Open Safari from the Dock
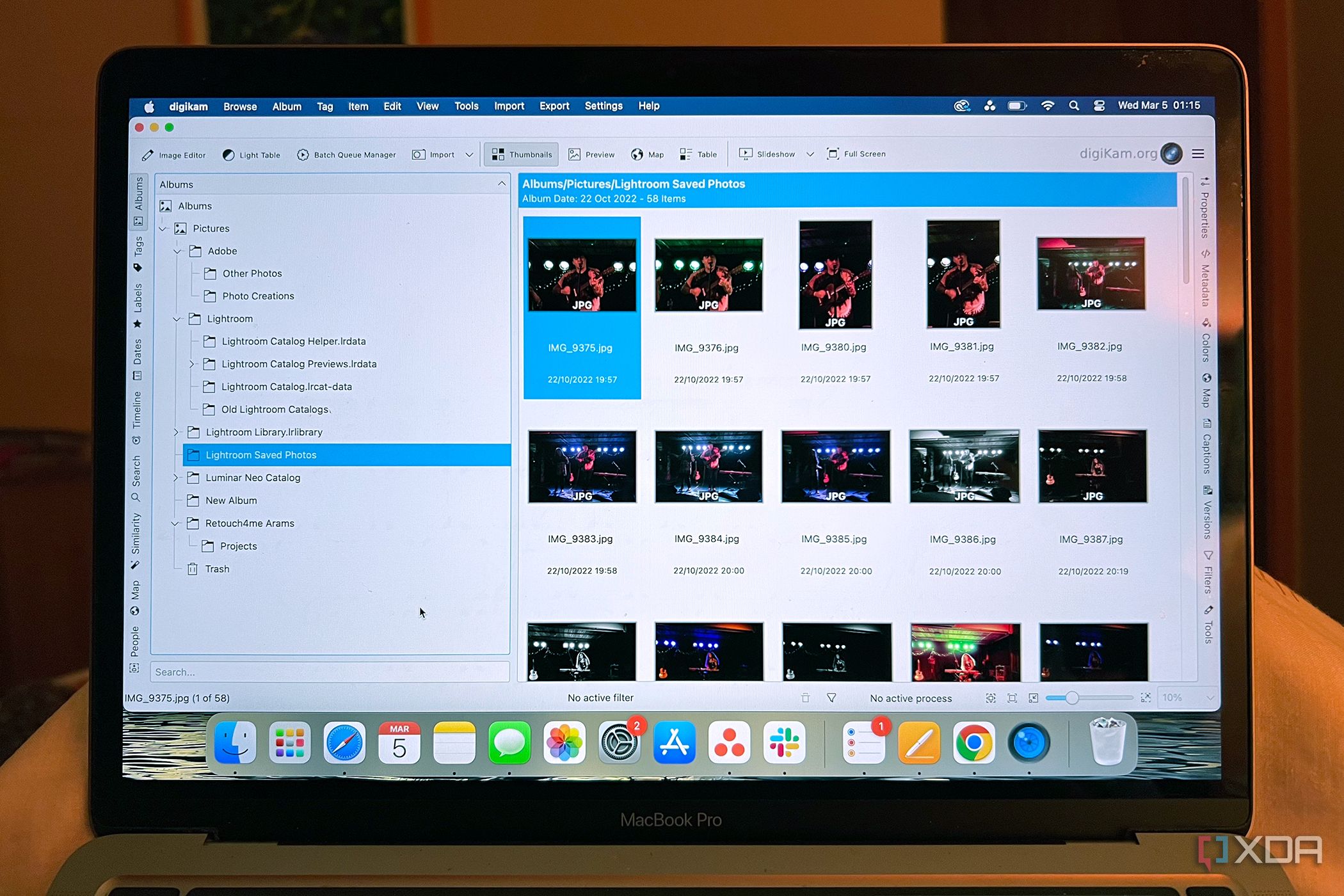 344,743
